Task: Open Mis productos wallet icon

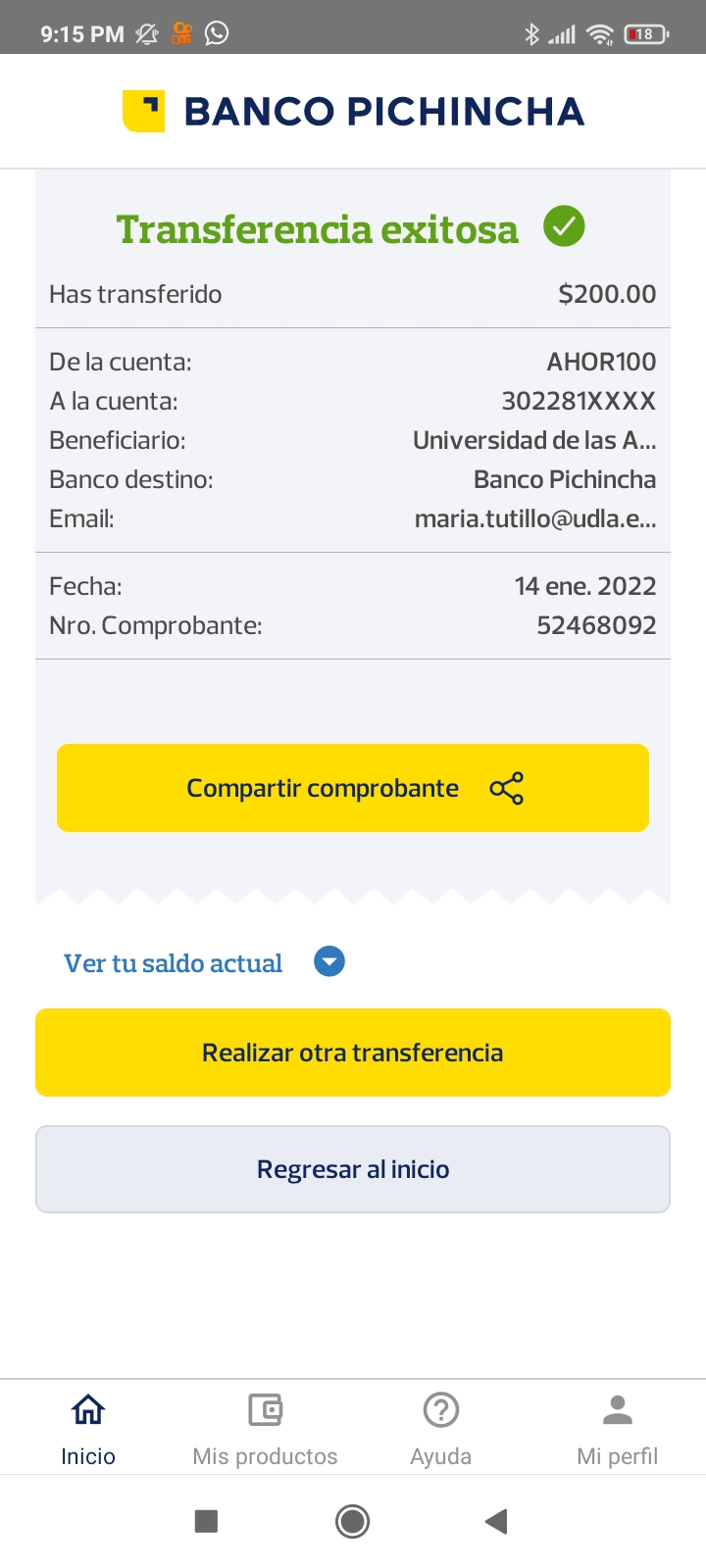Action: coord(265,1410)
